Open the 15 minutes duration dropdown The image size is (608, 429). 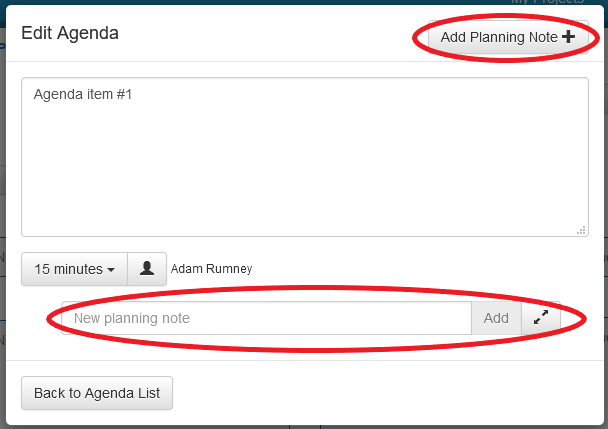coord(74,269)
